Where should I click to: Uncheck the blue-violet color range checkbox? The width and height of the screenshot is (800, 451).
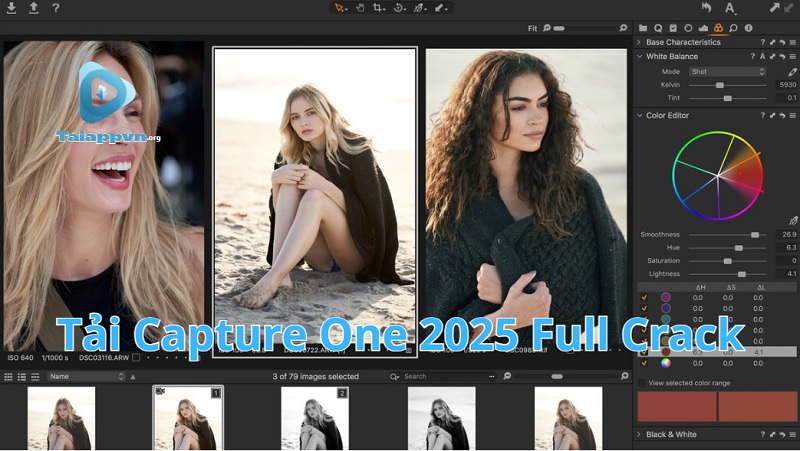tap(644, 308)
